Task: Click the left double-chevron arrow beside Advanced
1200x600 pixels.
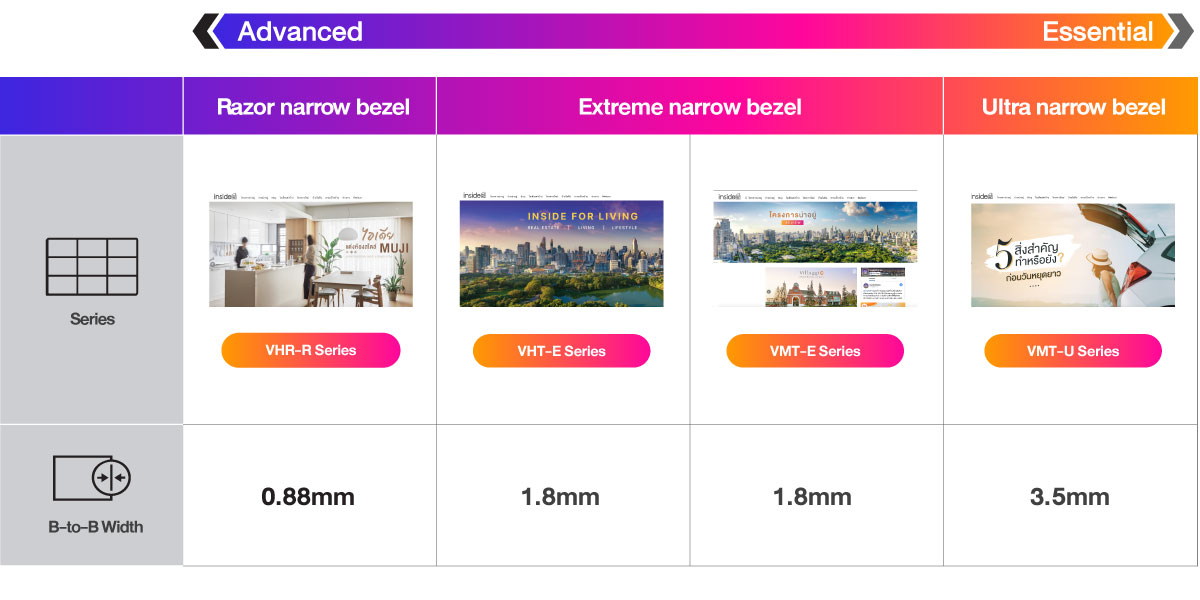Action: (207, 31)
